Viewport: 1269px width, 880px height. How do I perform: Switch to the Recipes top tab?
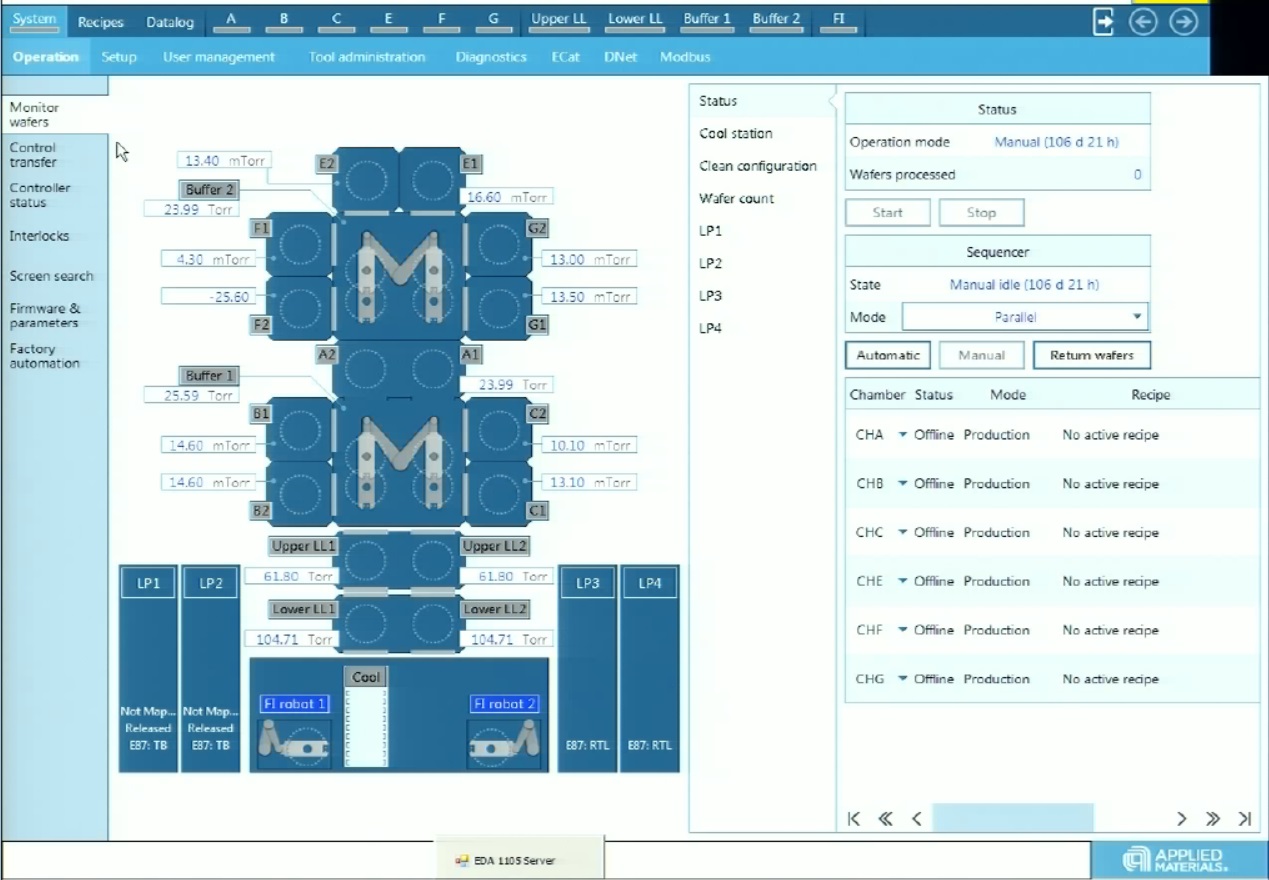point(101,21)
